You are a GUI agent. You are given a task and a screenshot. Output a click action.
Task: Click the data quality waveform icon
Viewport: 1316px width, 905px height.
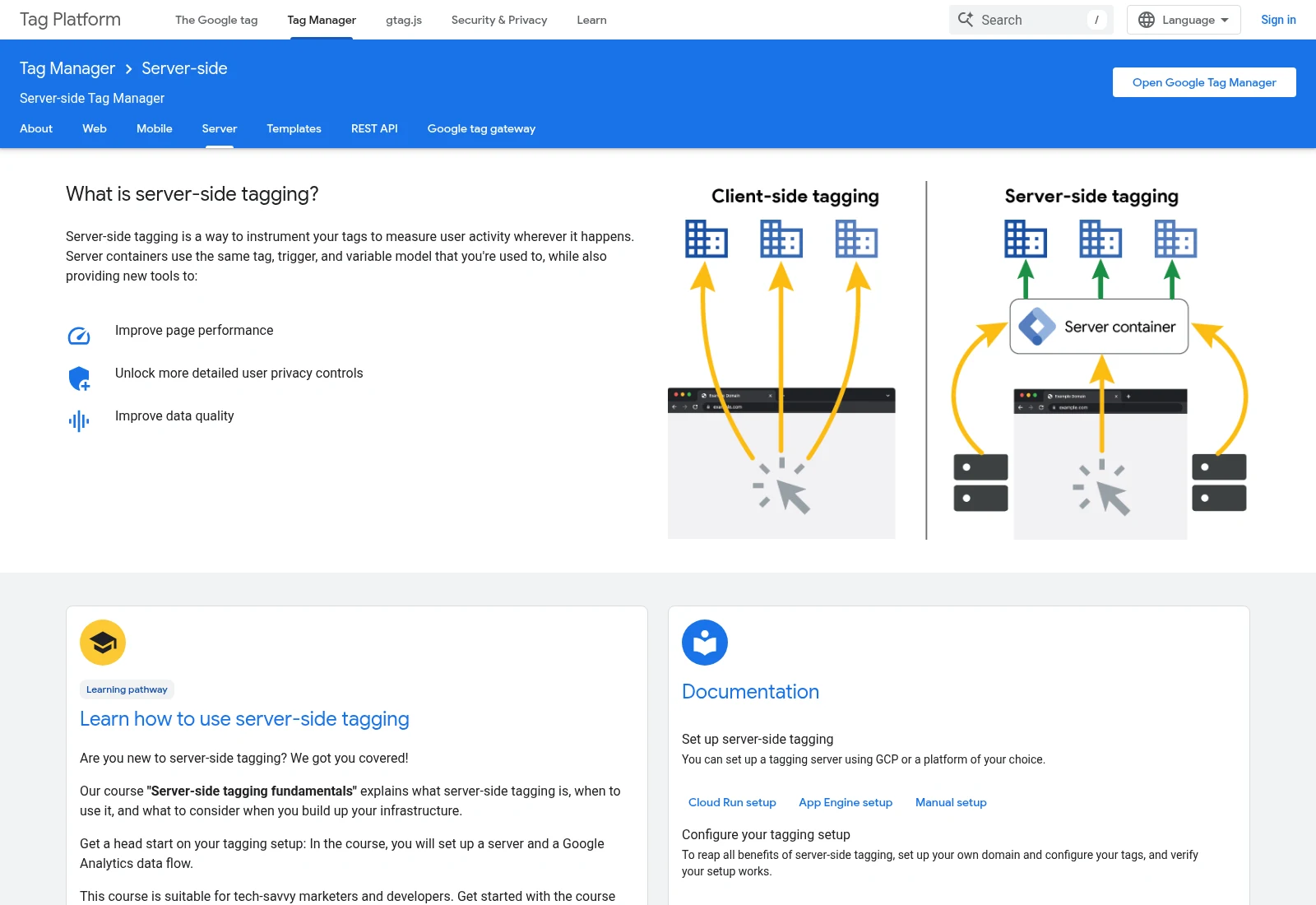click(79, 421)
